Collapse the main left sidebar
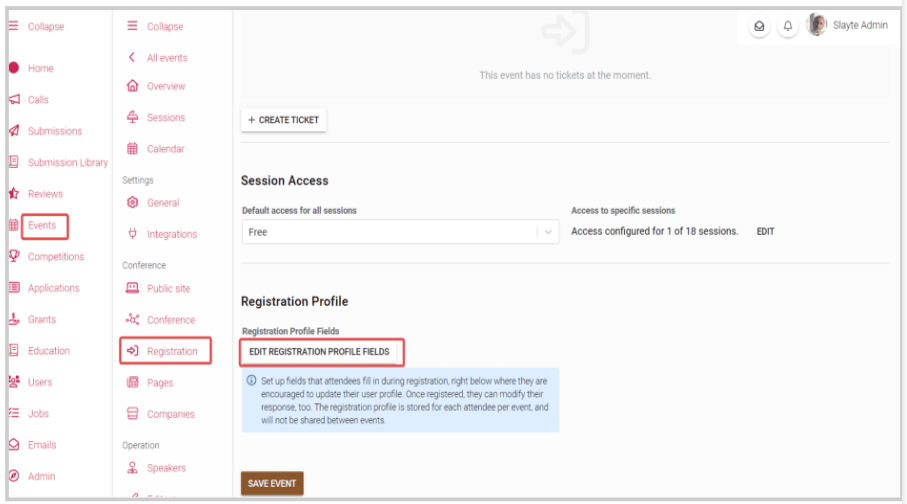This screenshot has height=504, width=907. click(x=36, y=26)
